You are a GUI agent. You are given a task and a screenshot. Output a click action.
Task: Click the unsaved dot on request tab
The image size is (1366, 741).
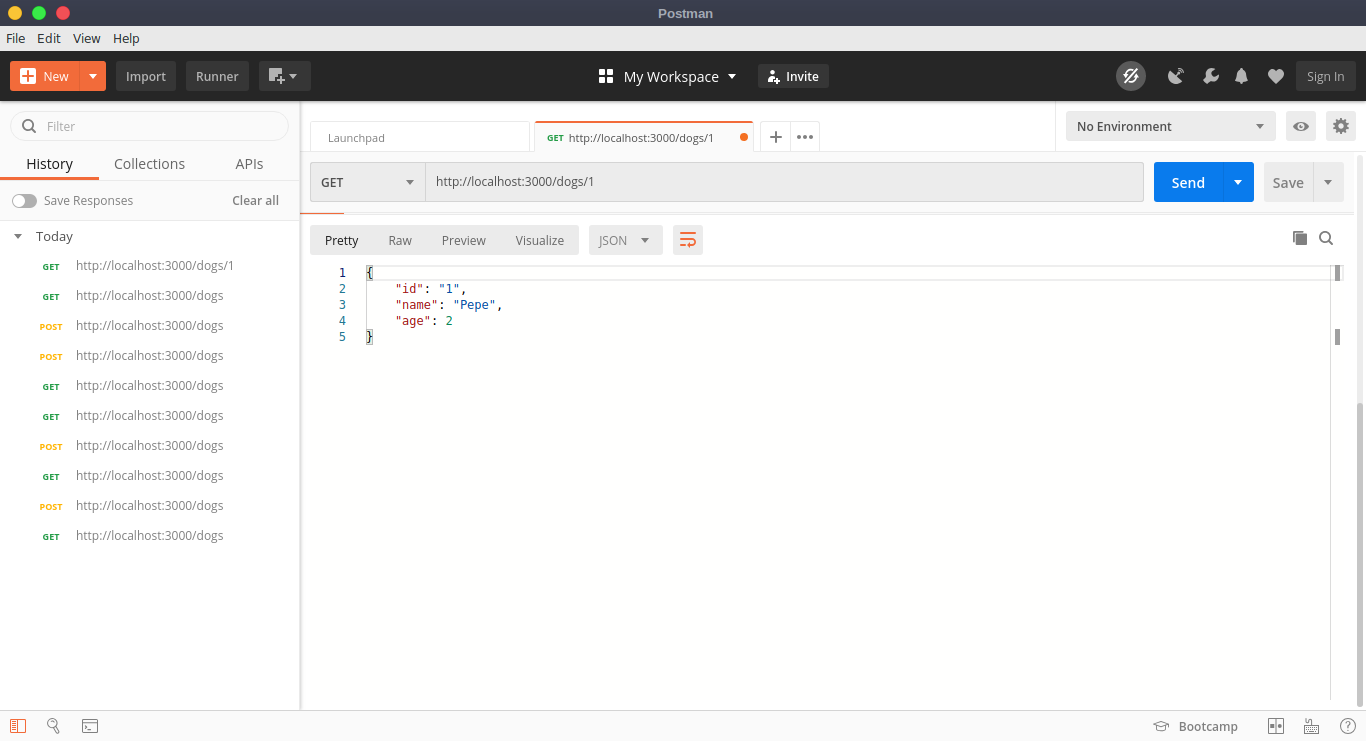743,137
